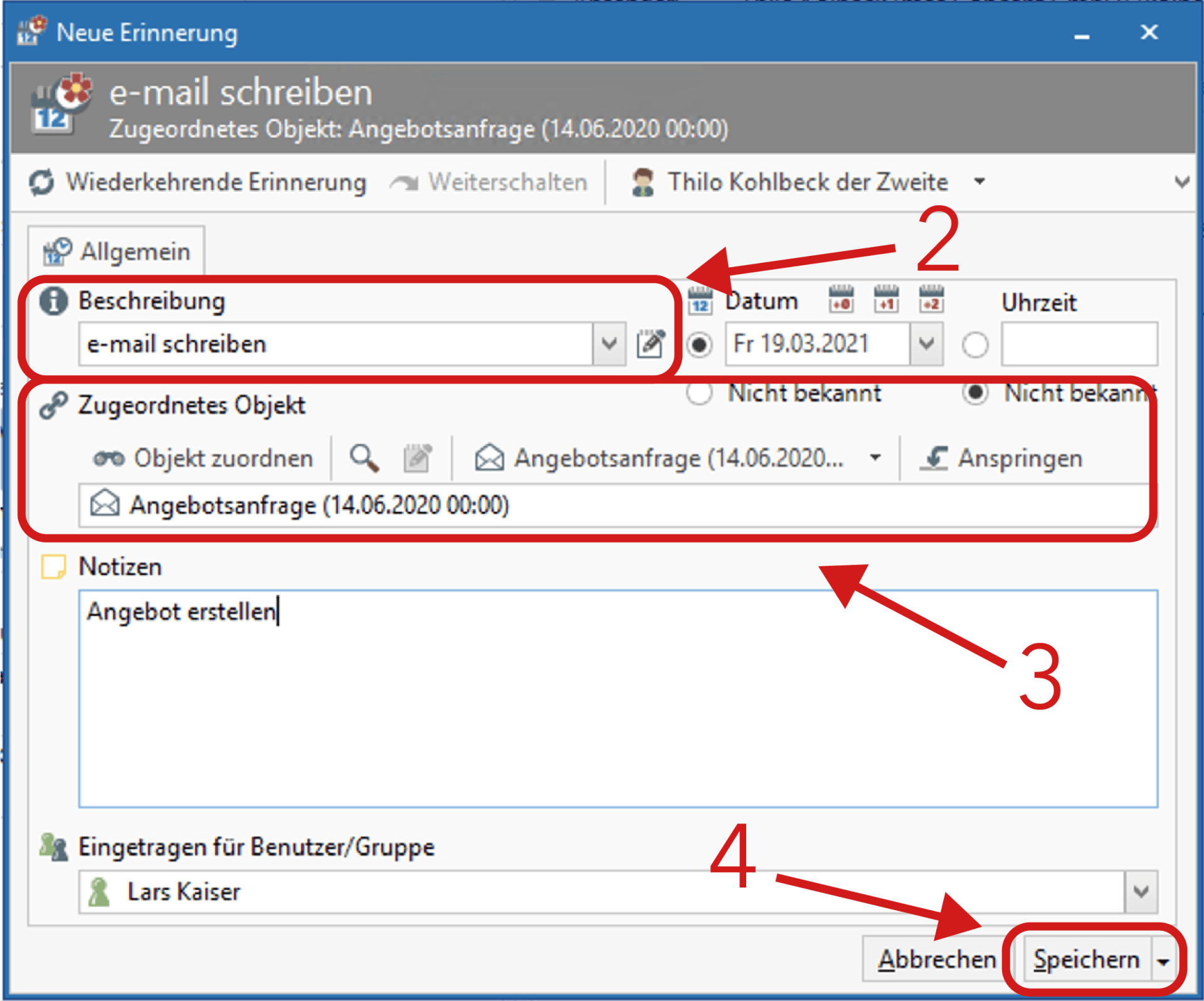Set the date two days ahead with the +2 icon
Viewport: 1204px width, 1001px height.
click(931, 299)
